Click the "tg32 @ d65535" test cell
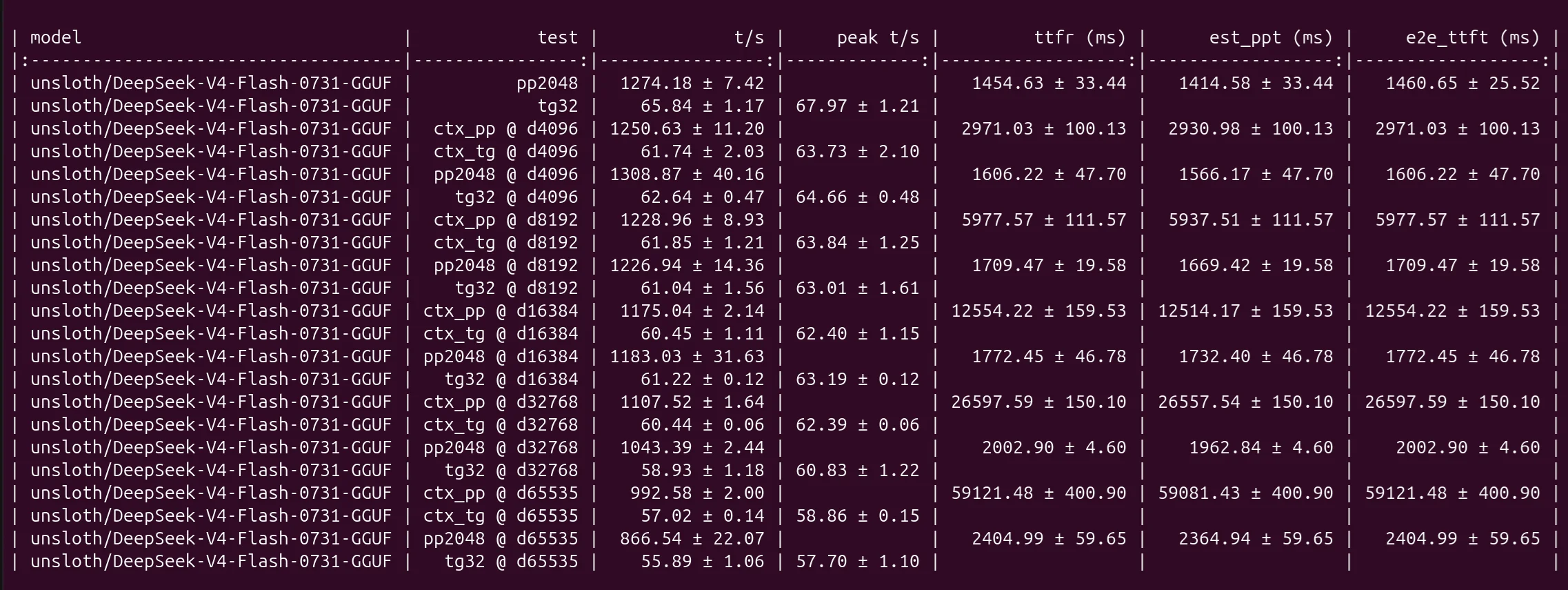Screen dimensions: 1568x590 point(511,561)
